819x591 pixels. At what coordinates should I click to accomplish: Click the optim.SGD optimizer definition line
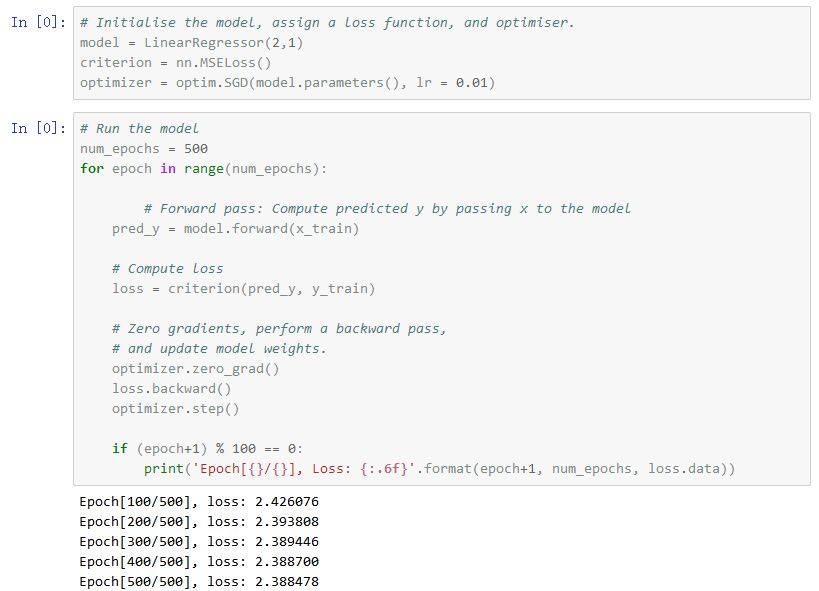(287, 82)
